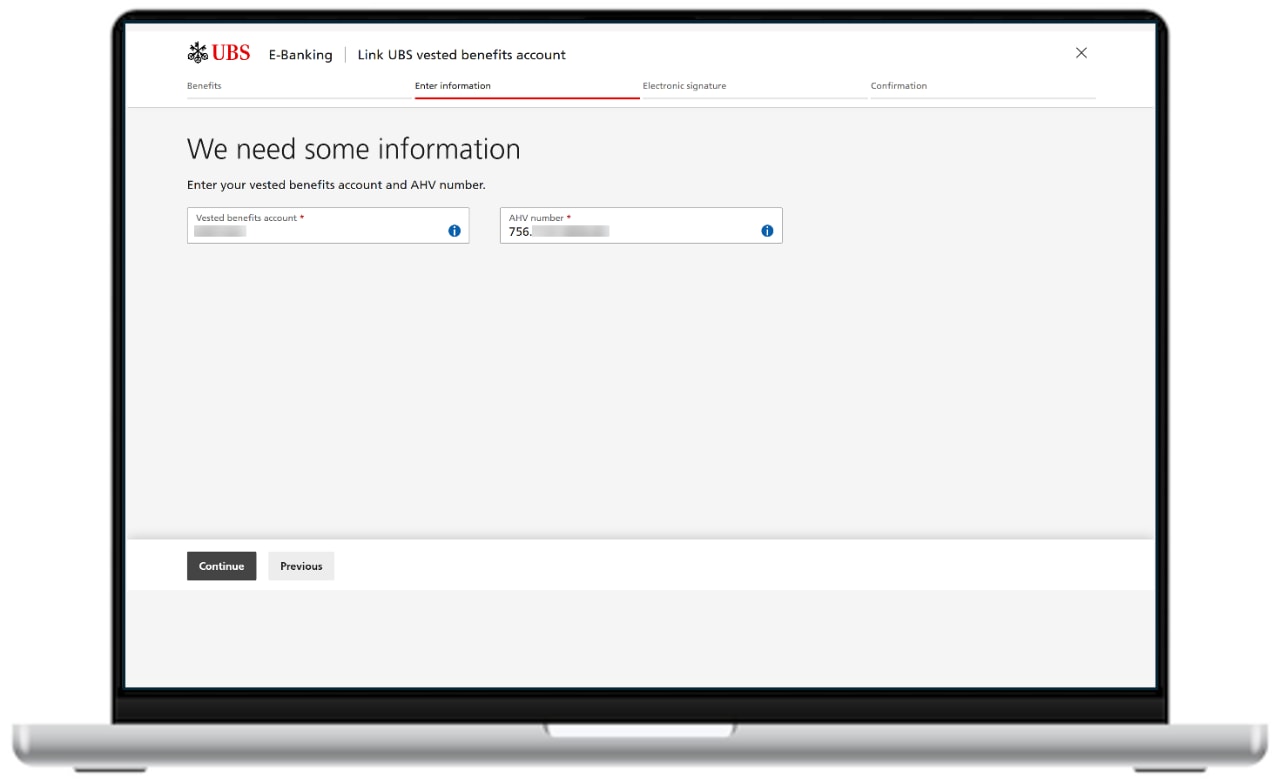Screen dimensions: 1280x784
Task: Jump to the Electronic signature step
Action: click(x=684, y=86)
